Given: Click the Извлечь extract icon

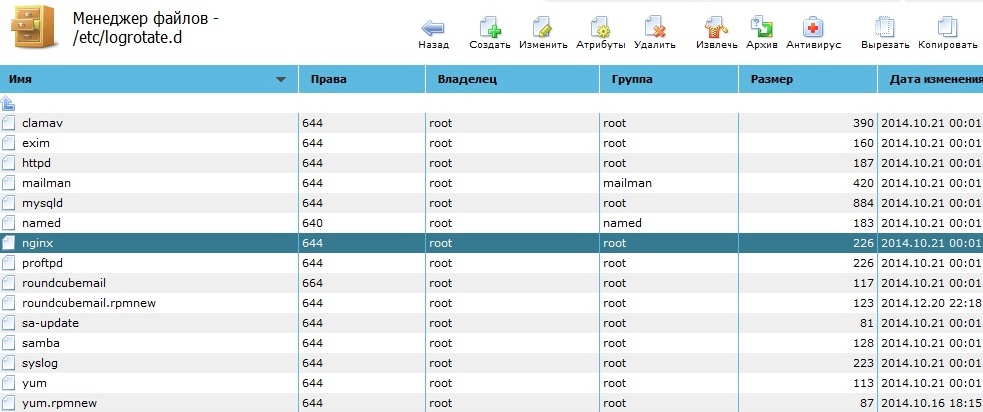Looking at the screenshot, I should click(x=715, y=27).
